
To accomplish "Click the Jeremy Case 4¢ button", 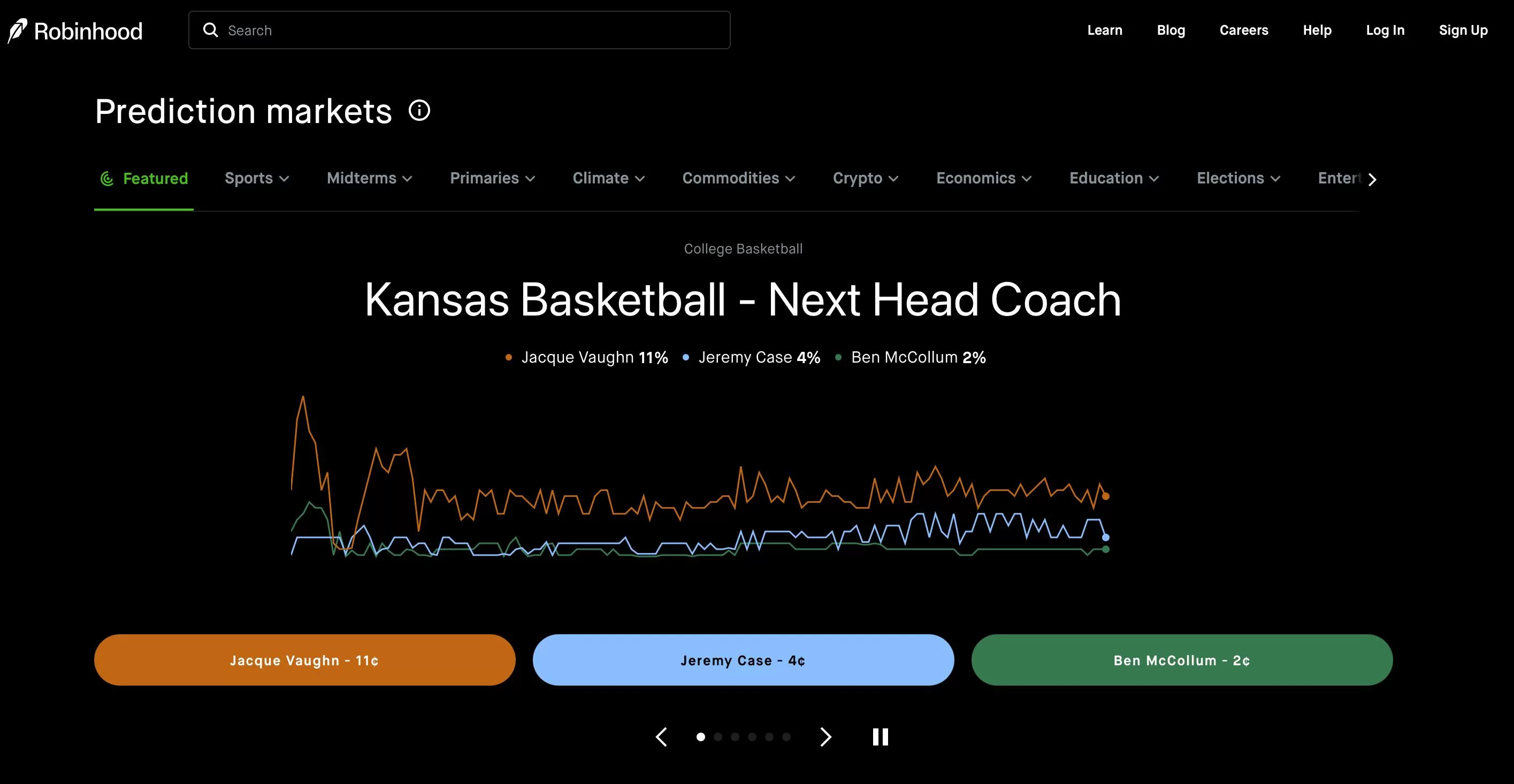I will pyautogui.click(x=744, y=660).
